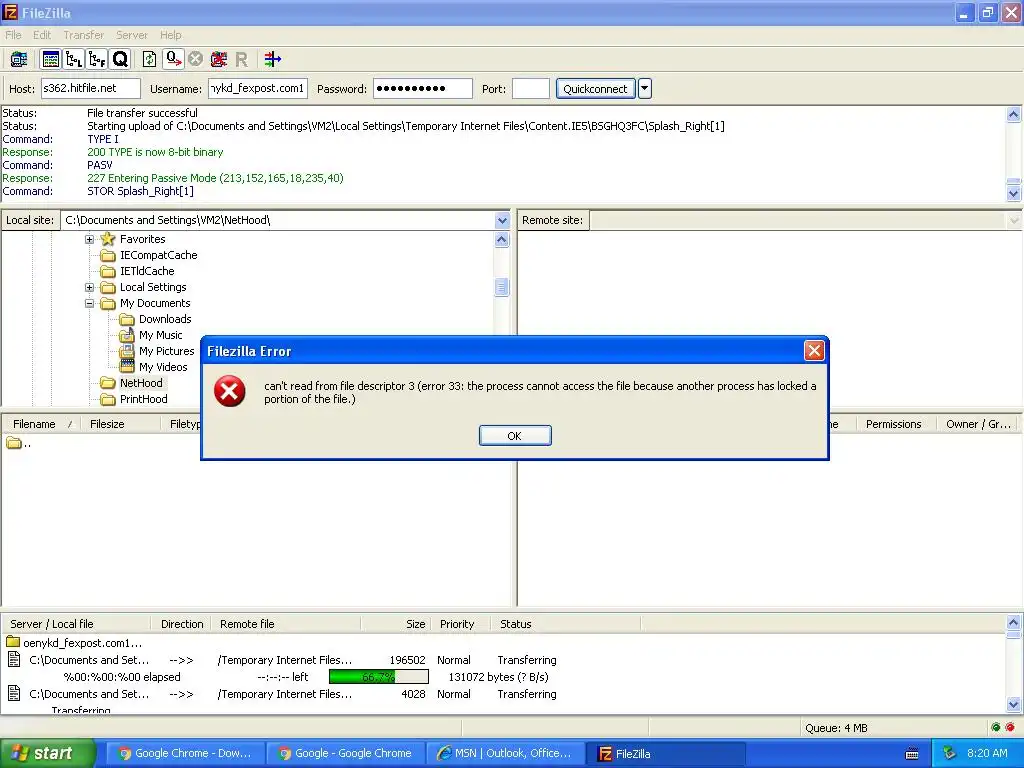Click the transfer queue scroll down arrow
1024x768 pixels.
1014,705
